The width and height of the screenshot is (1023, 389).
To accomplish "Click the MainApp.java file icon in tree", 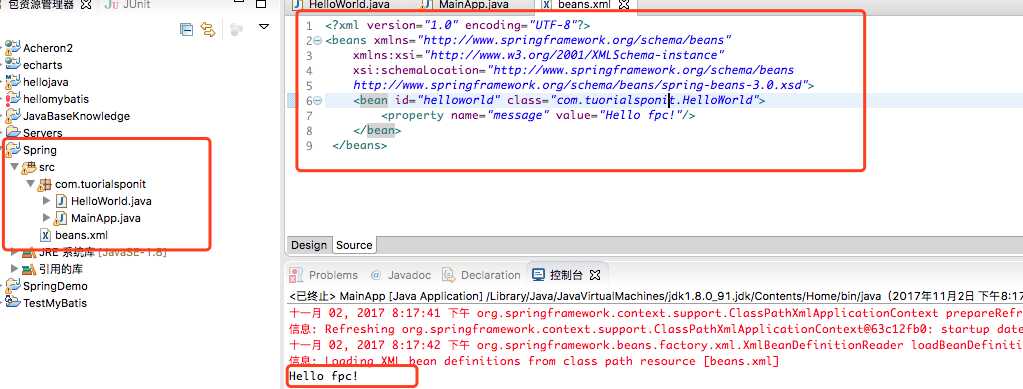I will pyautogui.click(x=61, y=218).
